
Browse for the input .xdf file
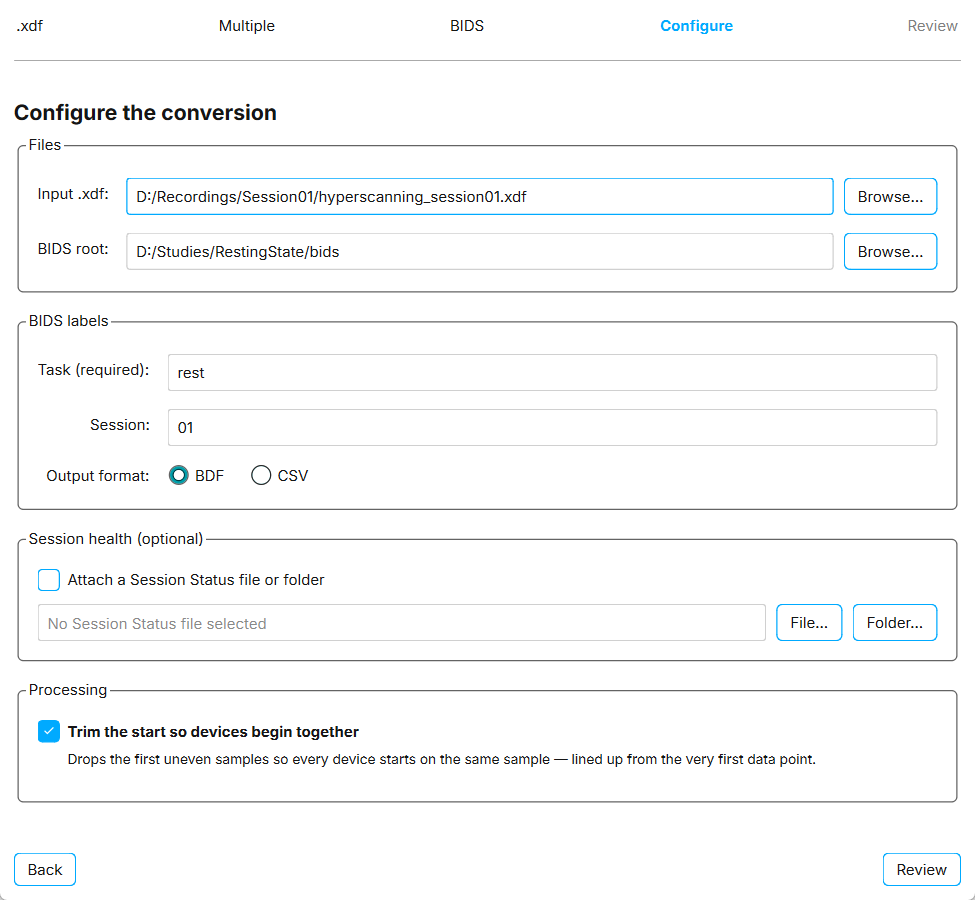(x=890, y=197)
